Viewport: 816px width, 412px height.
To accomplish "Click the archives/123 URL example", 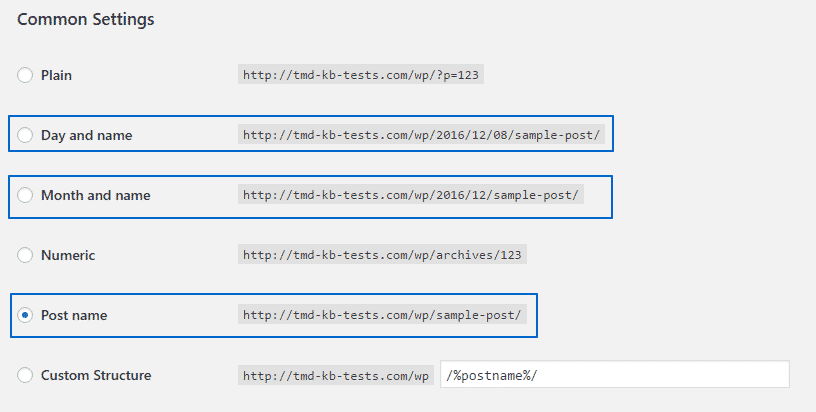I will click(382, 254).
